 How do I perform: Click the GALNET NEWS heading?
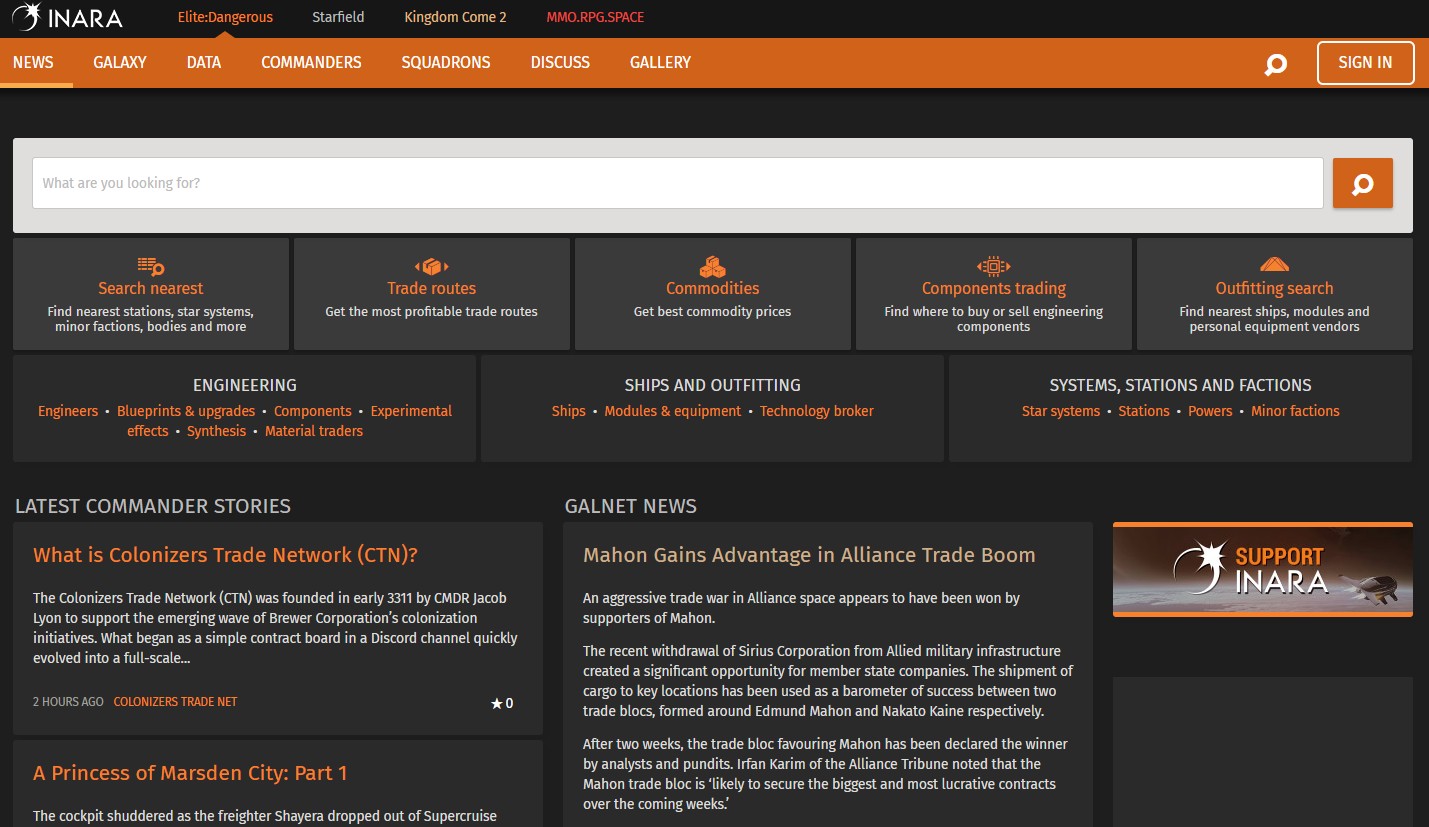tap(631, 506)
